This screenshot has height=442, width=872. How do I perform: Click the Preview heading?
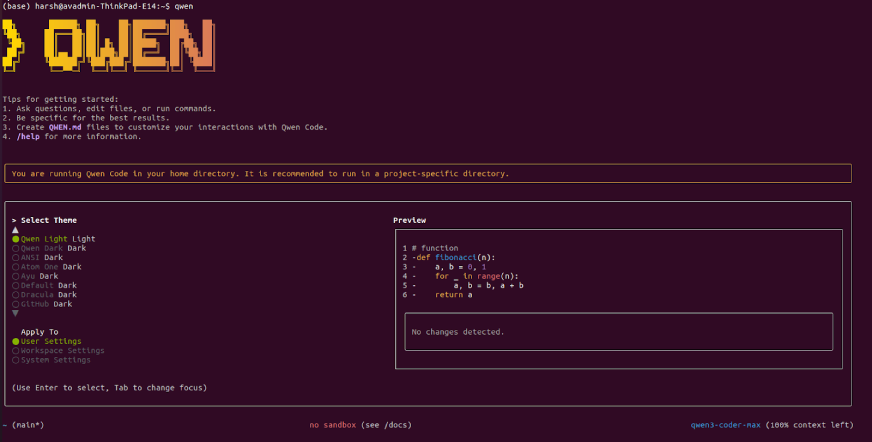[x=409, y=220]
